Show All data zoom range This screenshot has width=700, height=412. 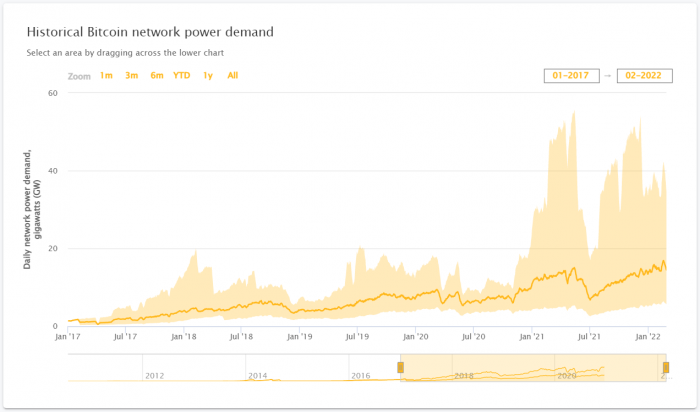click(x=232, y=76)
